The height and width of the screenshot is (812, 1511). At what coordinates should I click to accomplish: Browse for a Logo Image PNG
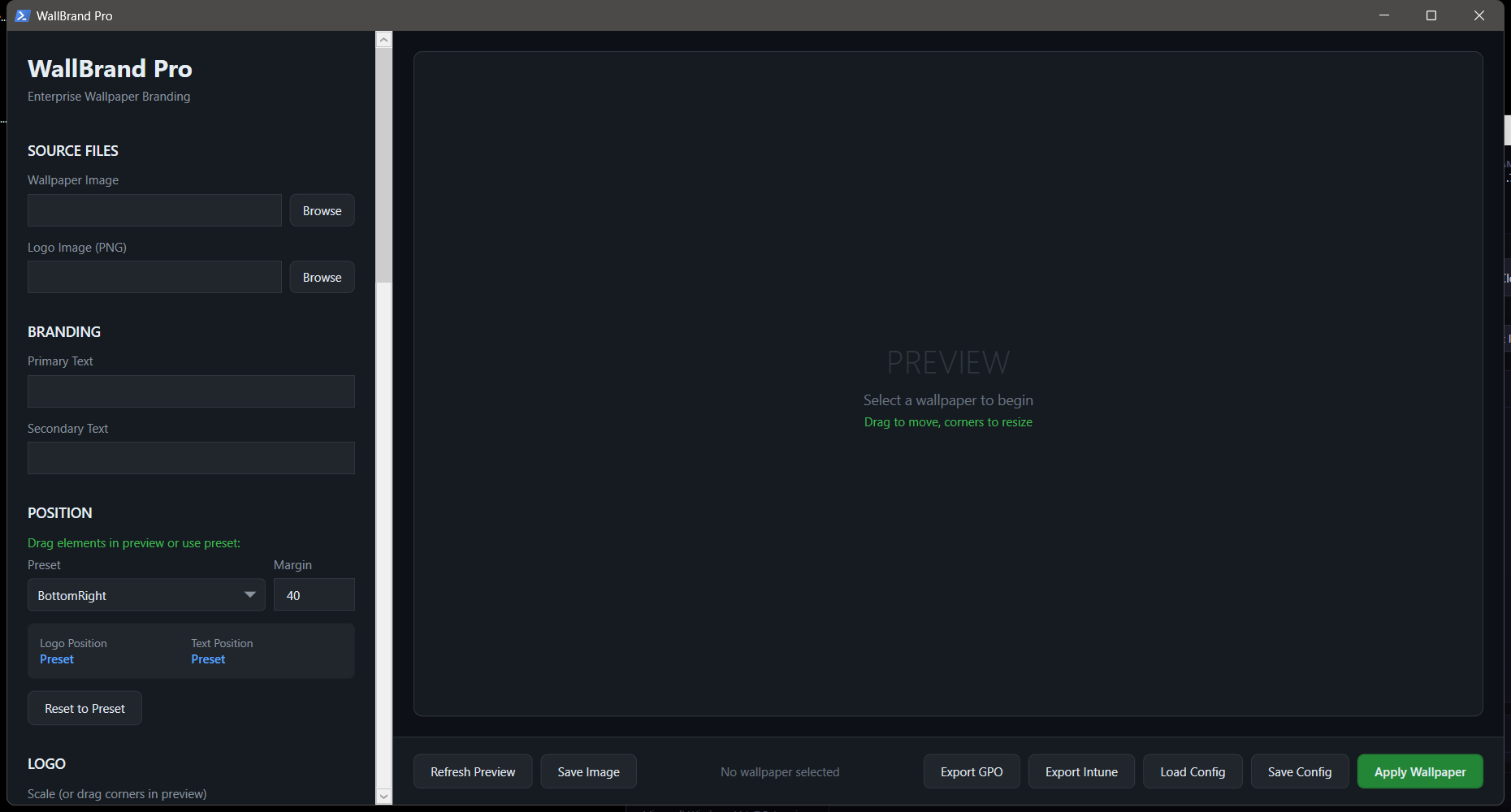point(321,276)
